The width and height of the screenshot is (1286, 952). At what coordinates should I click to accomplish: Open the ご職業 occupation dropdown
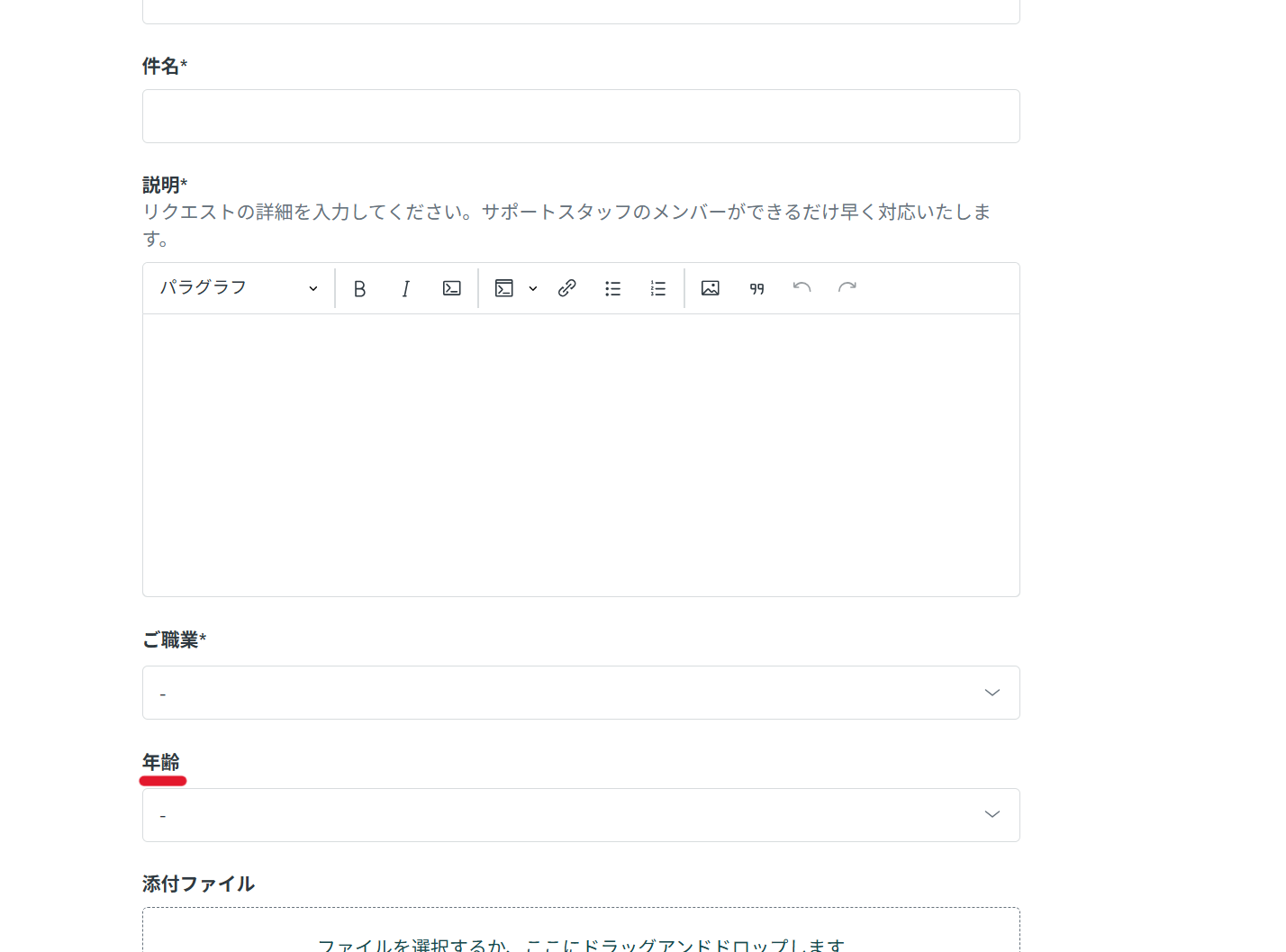tap(581, 693)
